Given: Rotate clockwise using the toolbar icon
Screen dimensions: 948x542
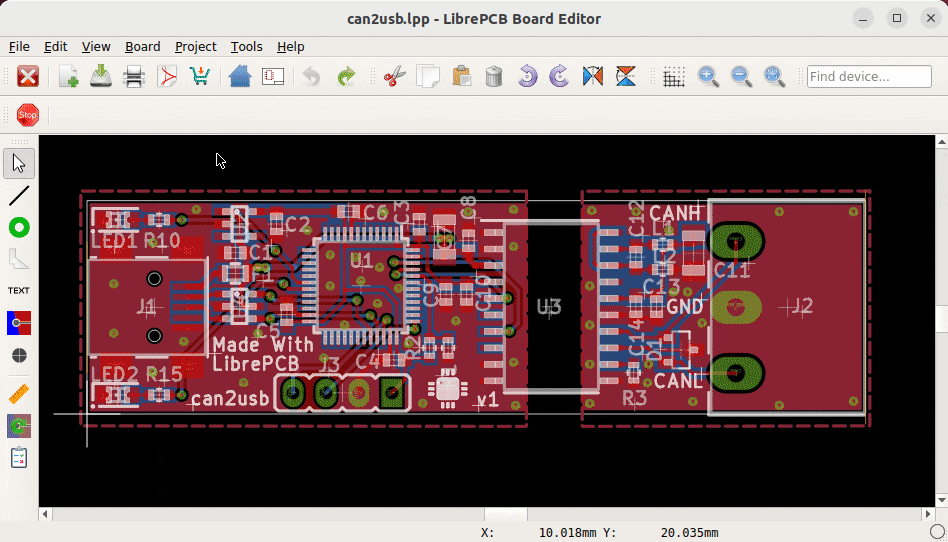Looking at the screenshot, I should 560,76.
